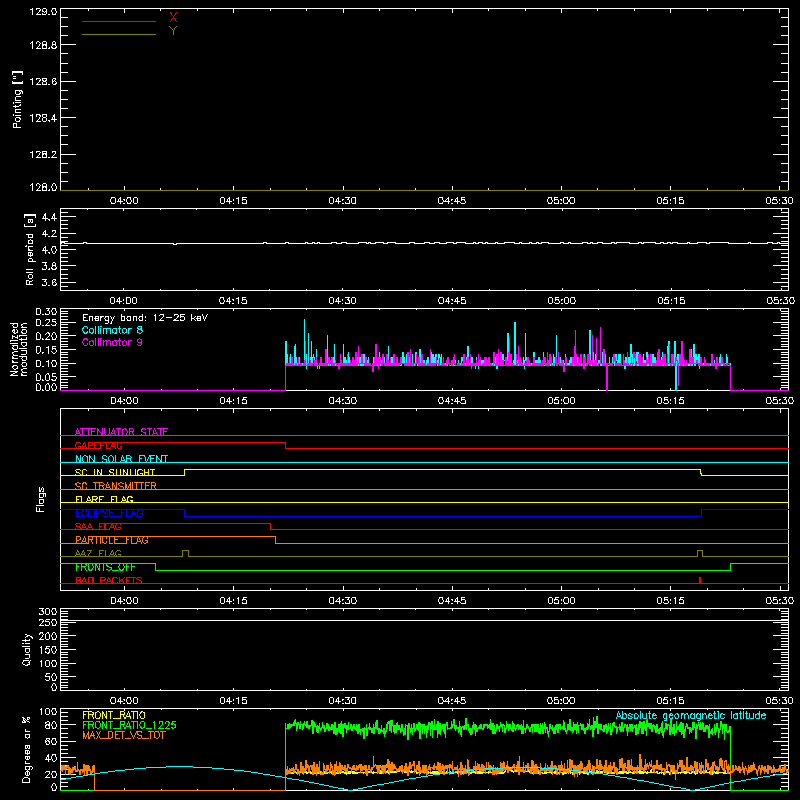Click the GAP_FLAG label
The height and width of the screenshot is (800, 800).
(x=98, y=445)
